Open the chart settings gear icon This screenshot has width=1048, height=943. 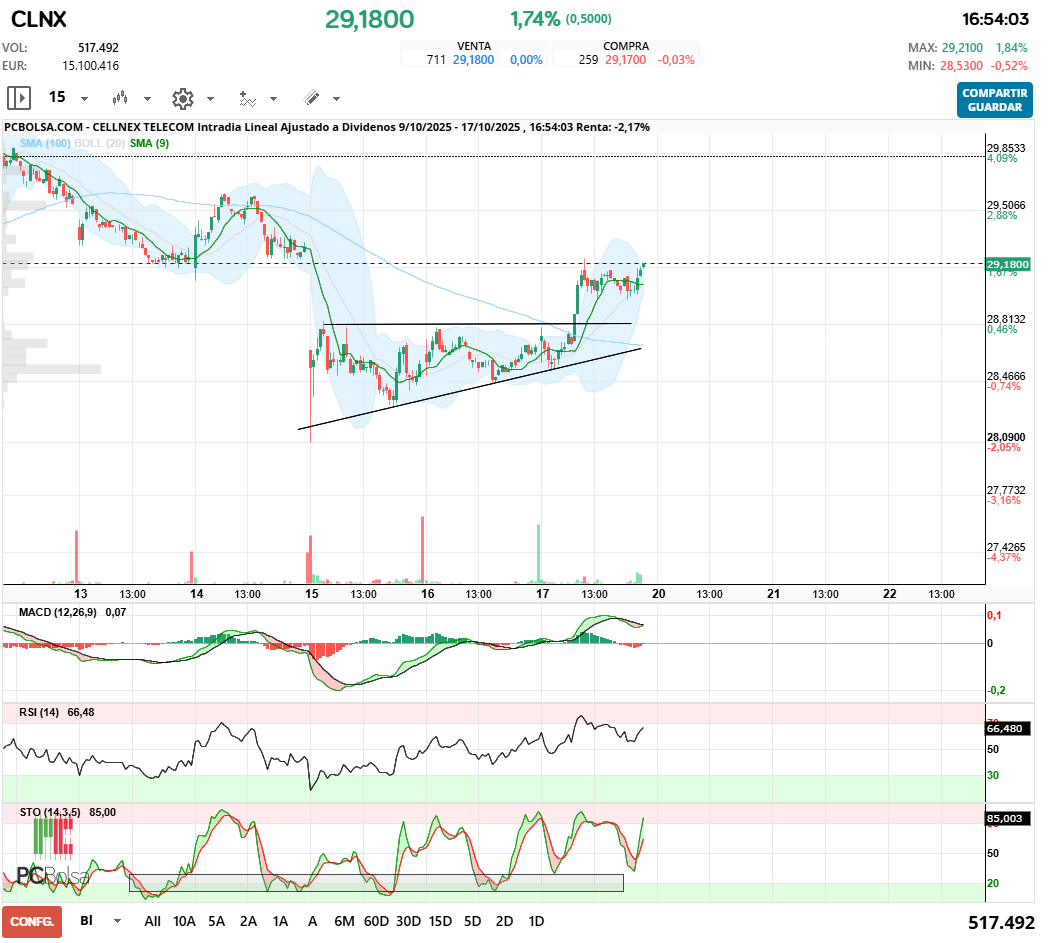coord(182,98)
